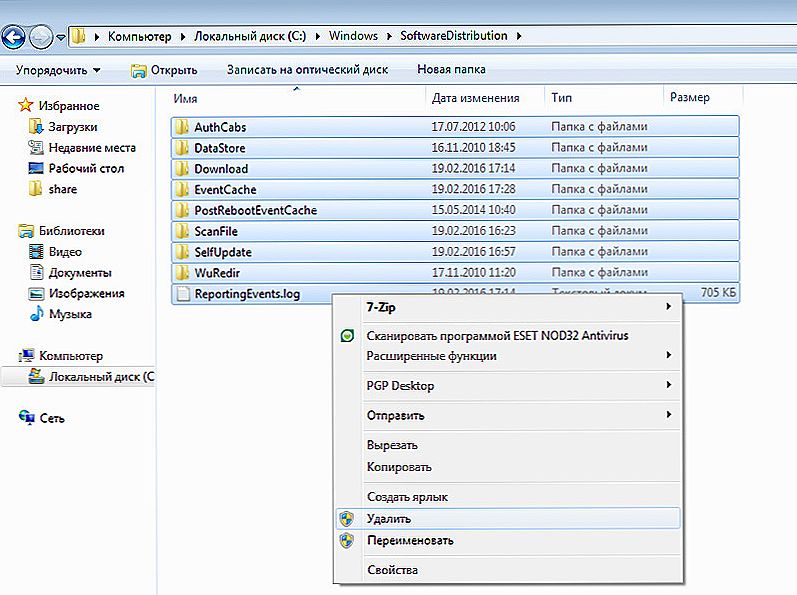Open the share folder in sidebar
The height and width of the screenshot is (595, 797).
[x=63, y=189]
